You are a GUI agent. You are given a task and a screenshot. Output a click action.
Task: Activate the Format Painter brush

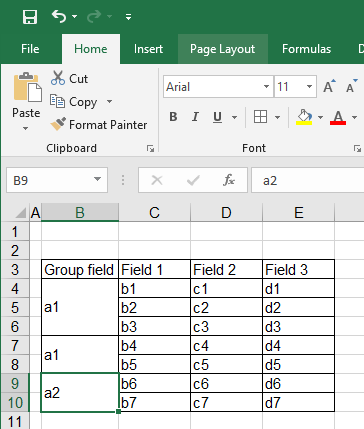coord(99,125)
